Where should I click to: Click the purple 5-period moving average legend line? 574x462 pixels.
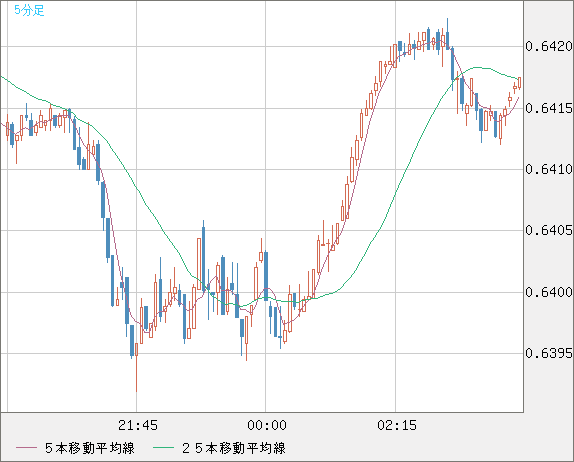[x=26, y=448]
